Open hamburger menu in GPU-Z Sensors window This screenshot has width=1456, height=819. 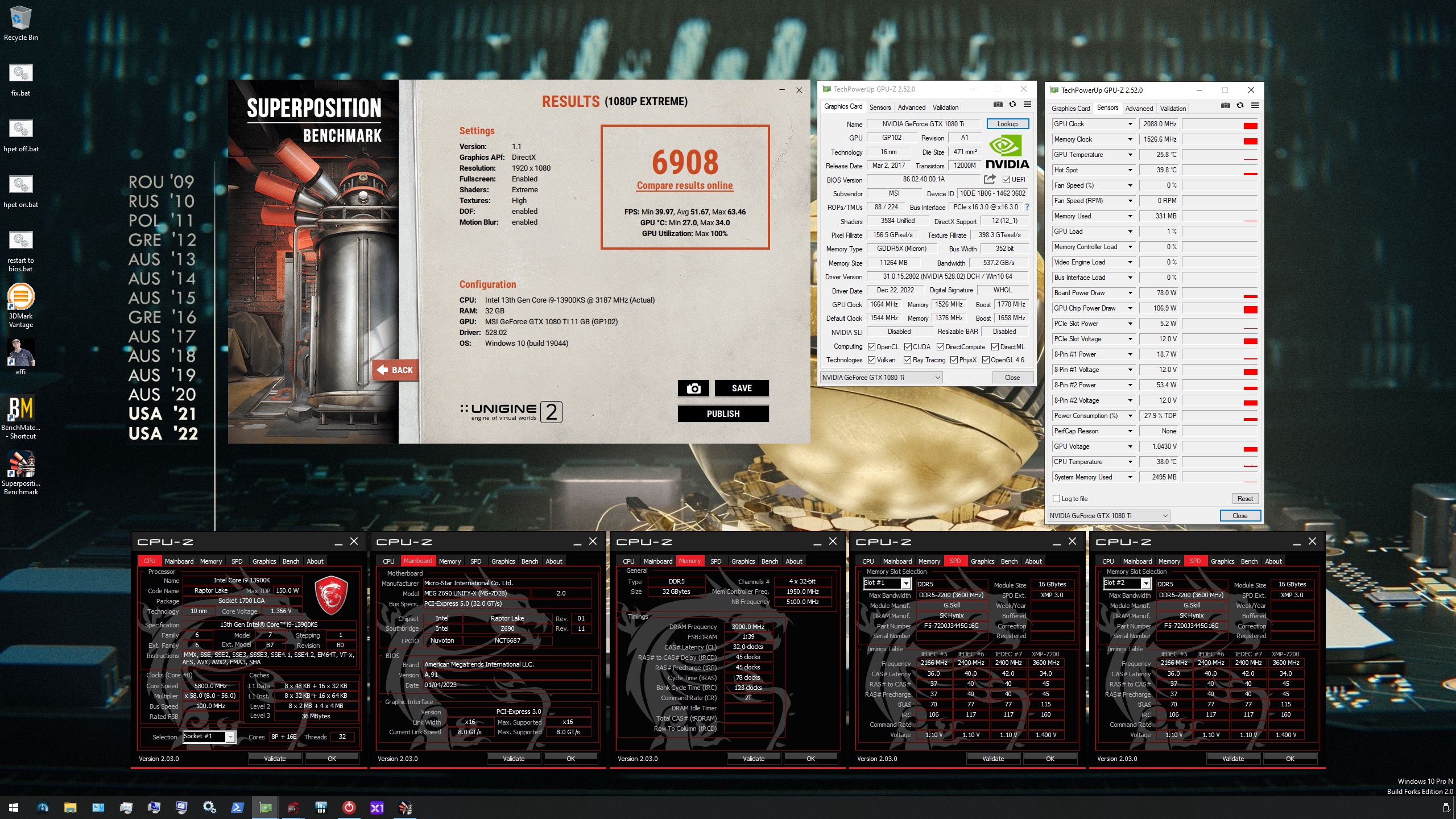pyautogui.click(x=1255, y=106)
